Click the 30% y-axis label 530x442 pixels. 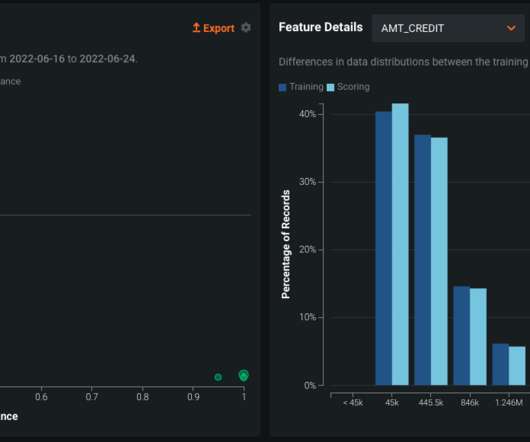[x=307, y=182]
